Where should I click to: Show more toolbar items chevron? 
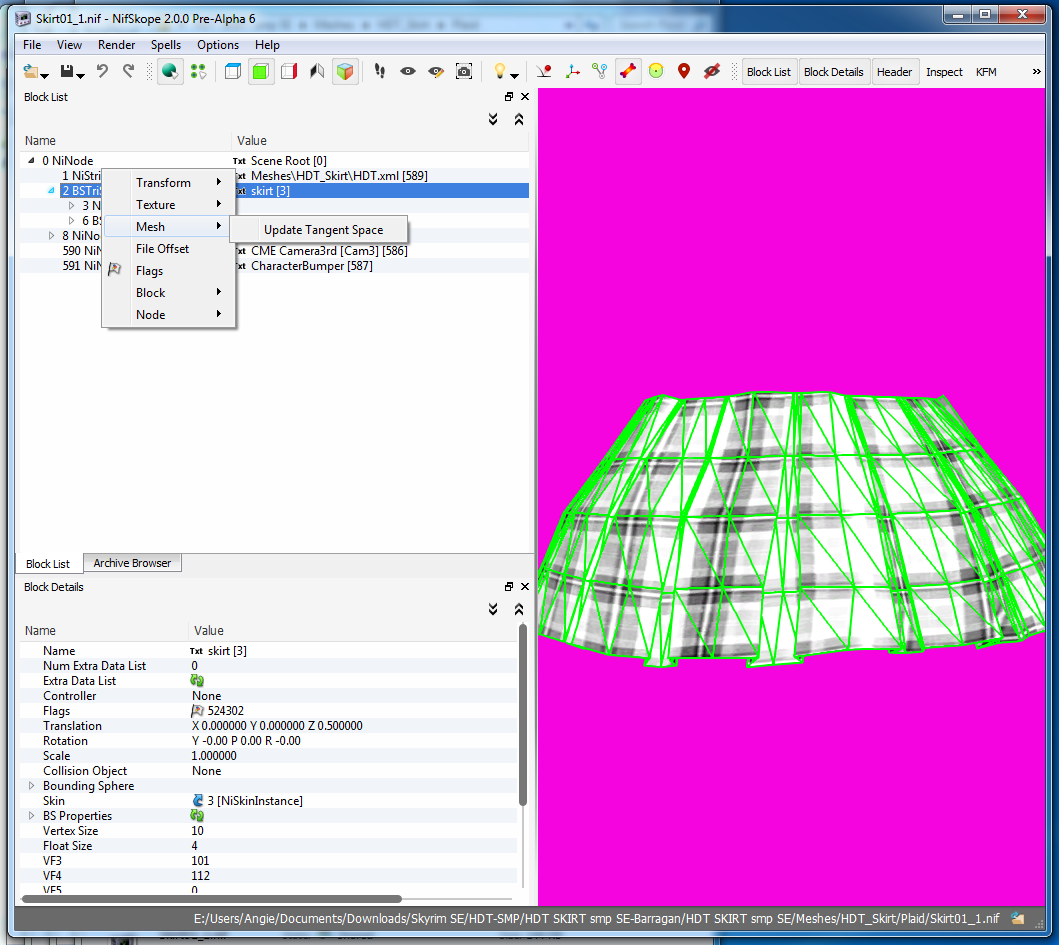[1037, 72]
